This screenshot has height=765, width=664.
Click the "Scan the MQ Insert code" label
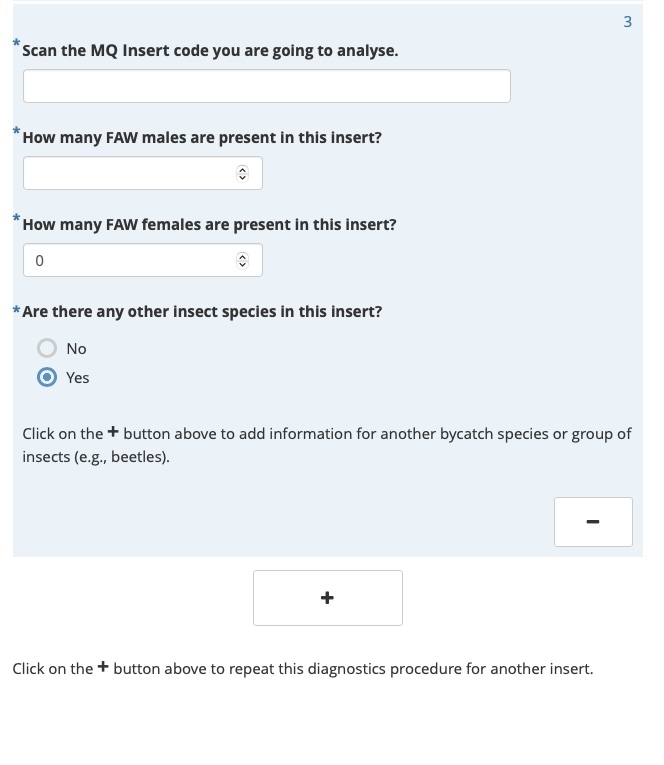[x=210, y=50]
